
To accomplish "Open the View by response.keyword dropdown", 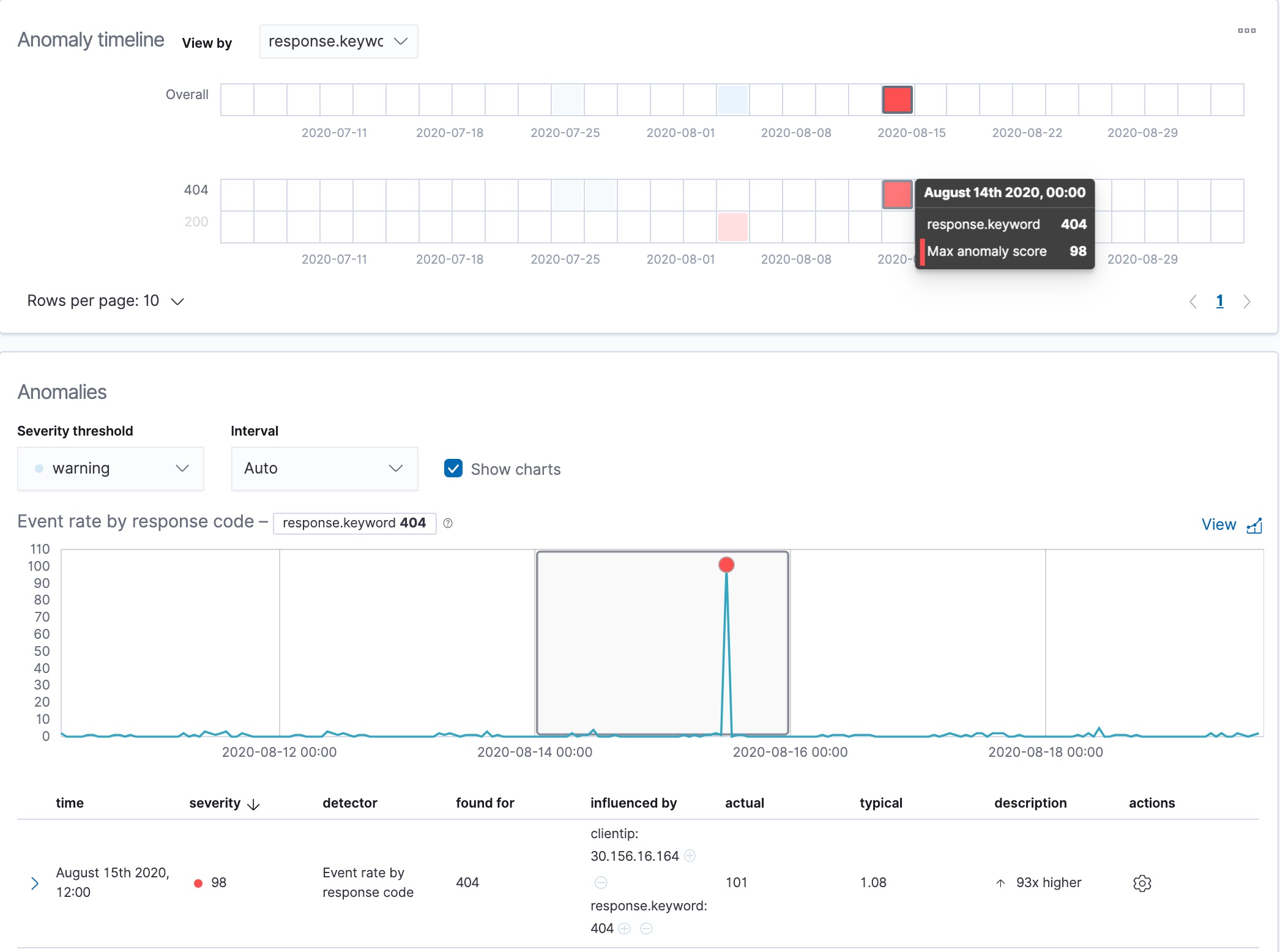I will (338, 42).
